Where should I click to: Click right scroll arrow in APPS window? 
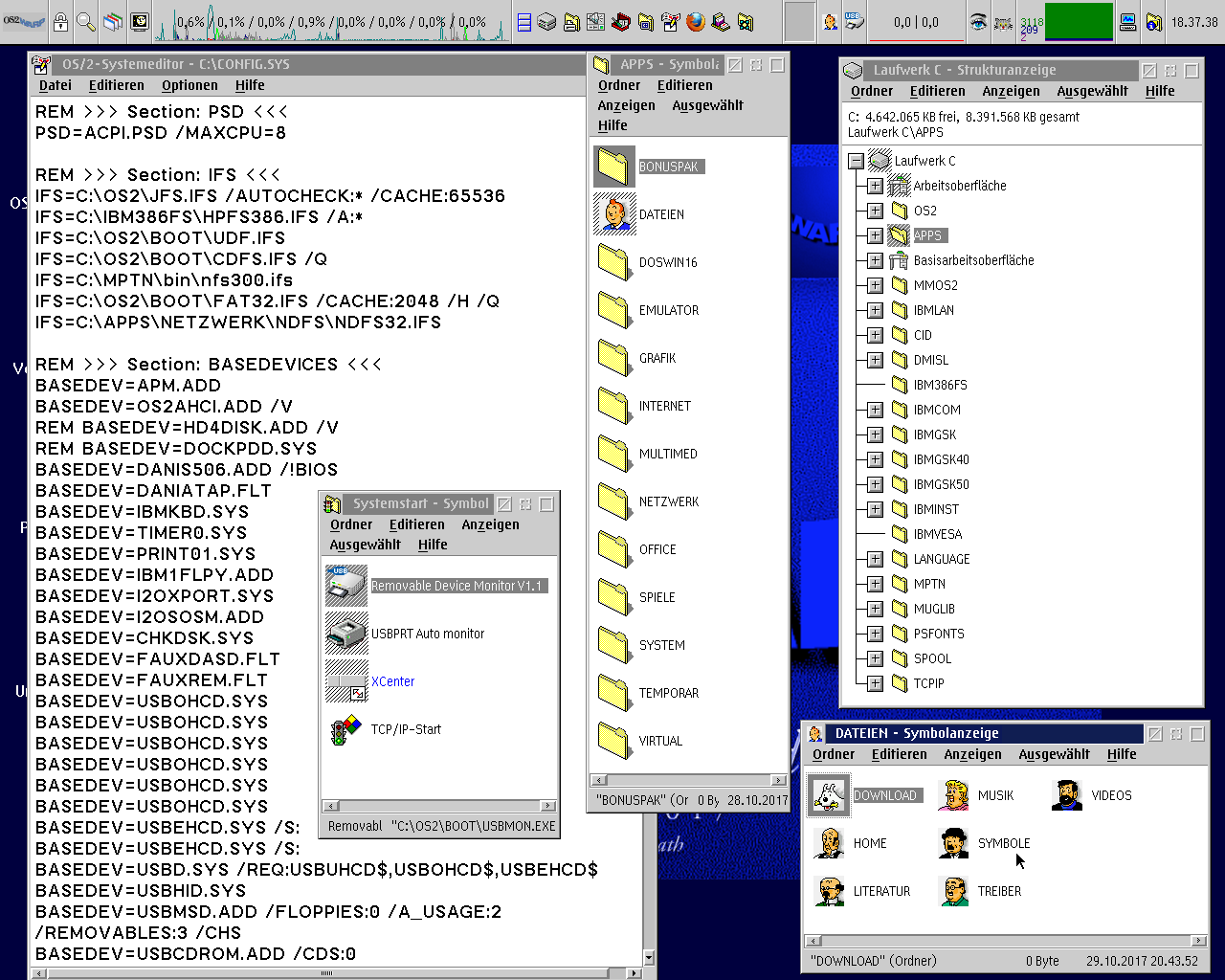click(x=779, y=780)
